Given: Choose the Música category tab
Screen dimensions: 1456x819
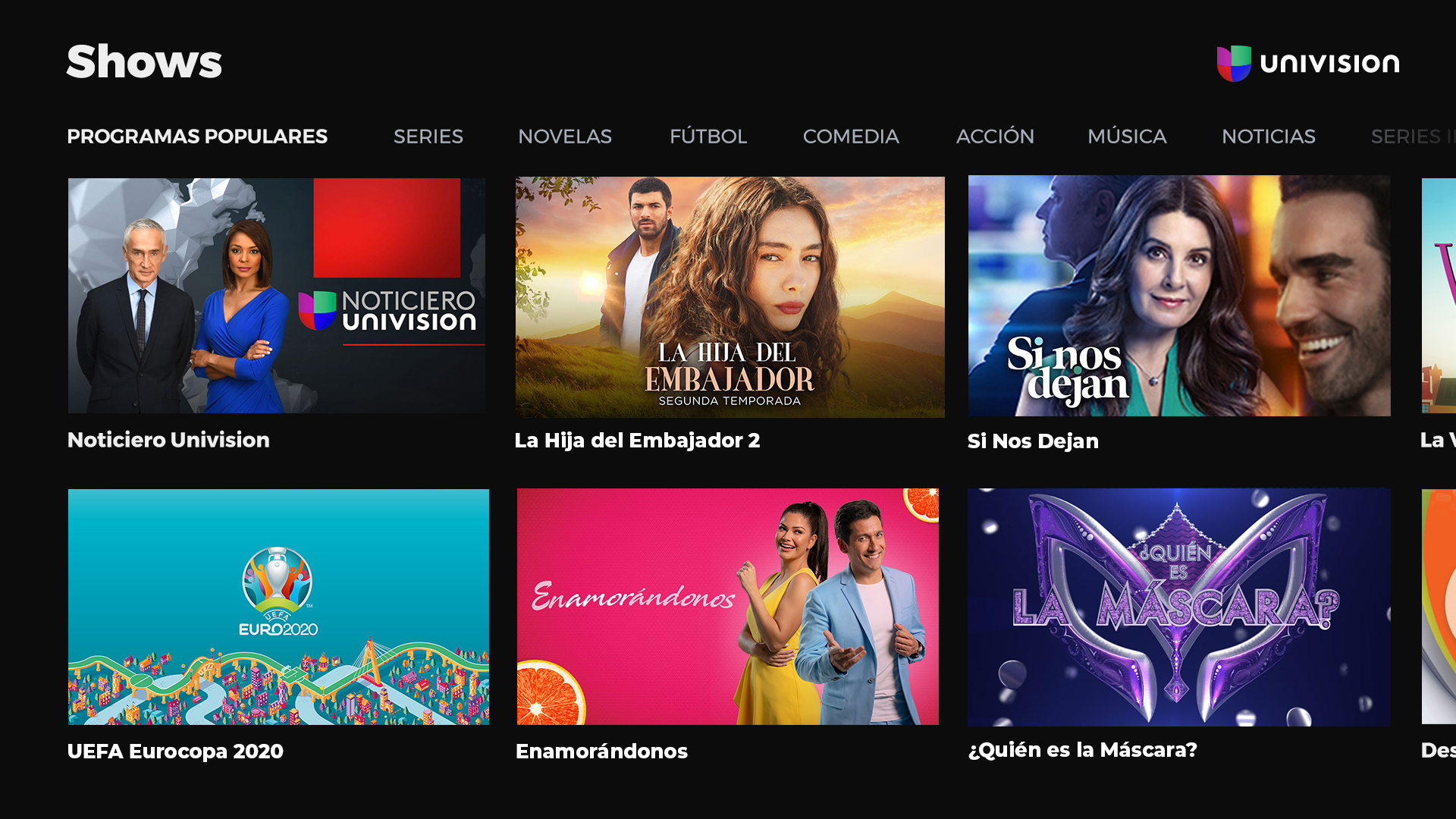Looking at the screenshot, I should click(1127, 136).
